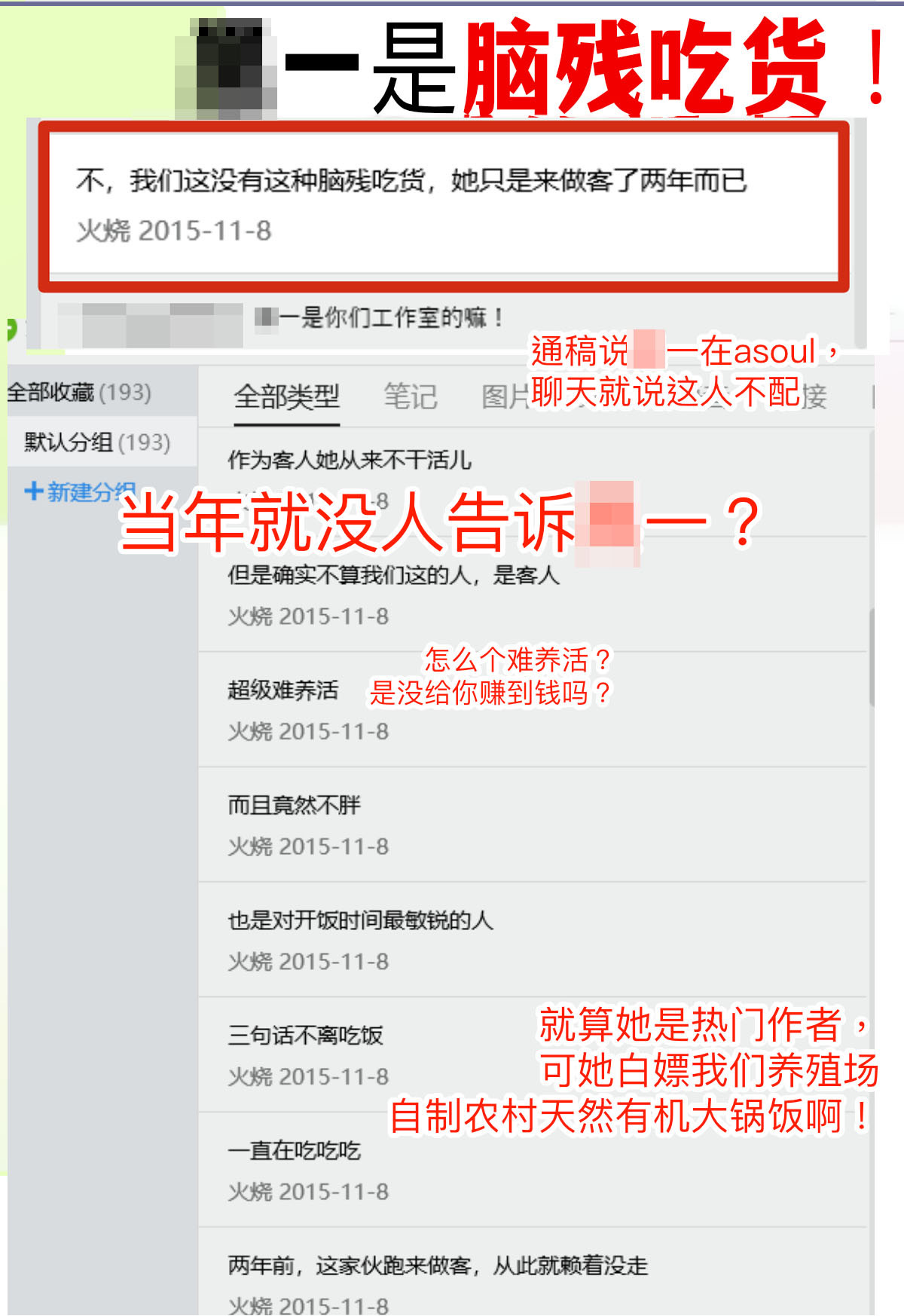904x1316 pixels.
Task: Open the entry 三句话不离吃饭
Action: click(532, 1055)
